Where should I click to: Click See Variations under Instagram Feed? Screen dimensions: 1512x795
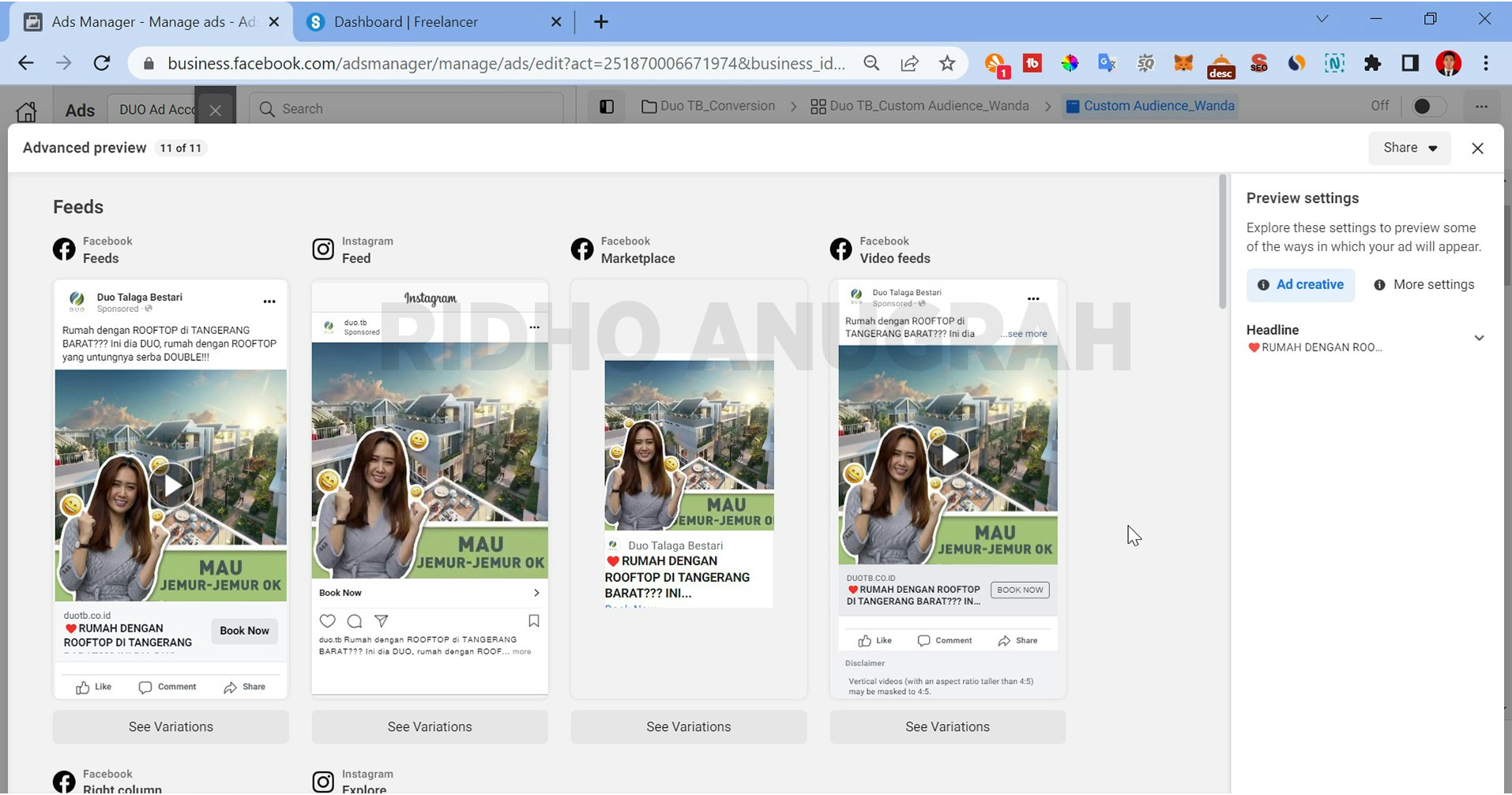pos(430,726)
